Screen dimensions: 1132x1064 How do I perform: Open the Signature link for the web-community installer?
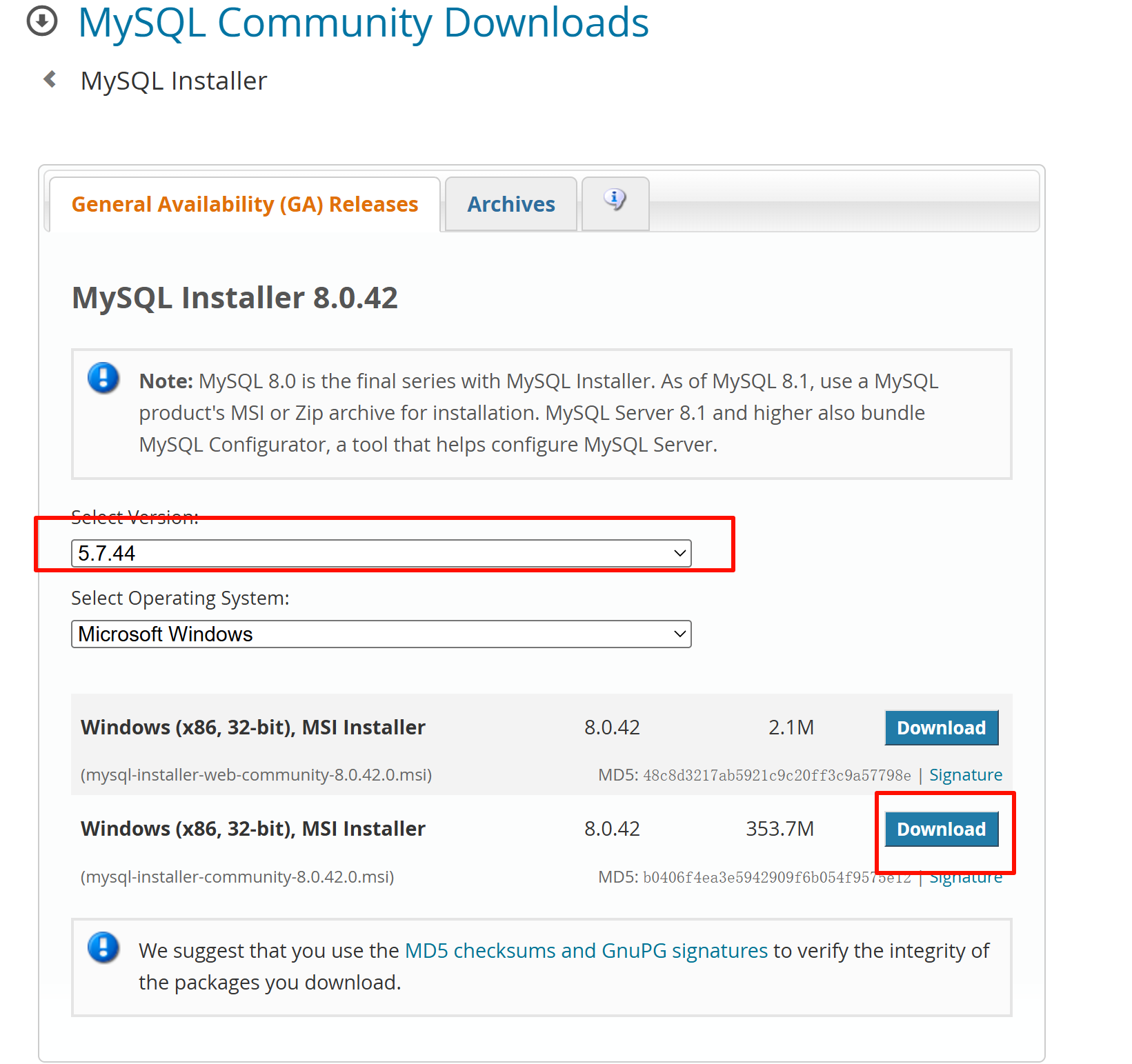pyautogui.click(x=966, y=774)
